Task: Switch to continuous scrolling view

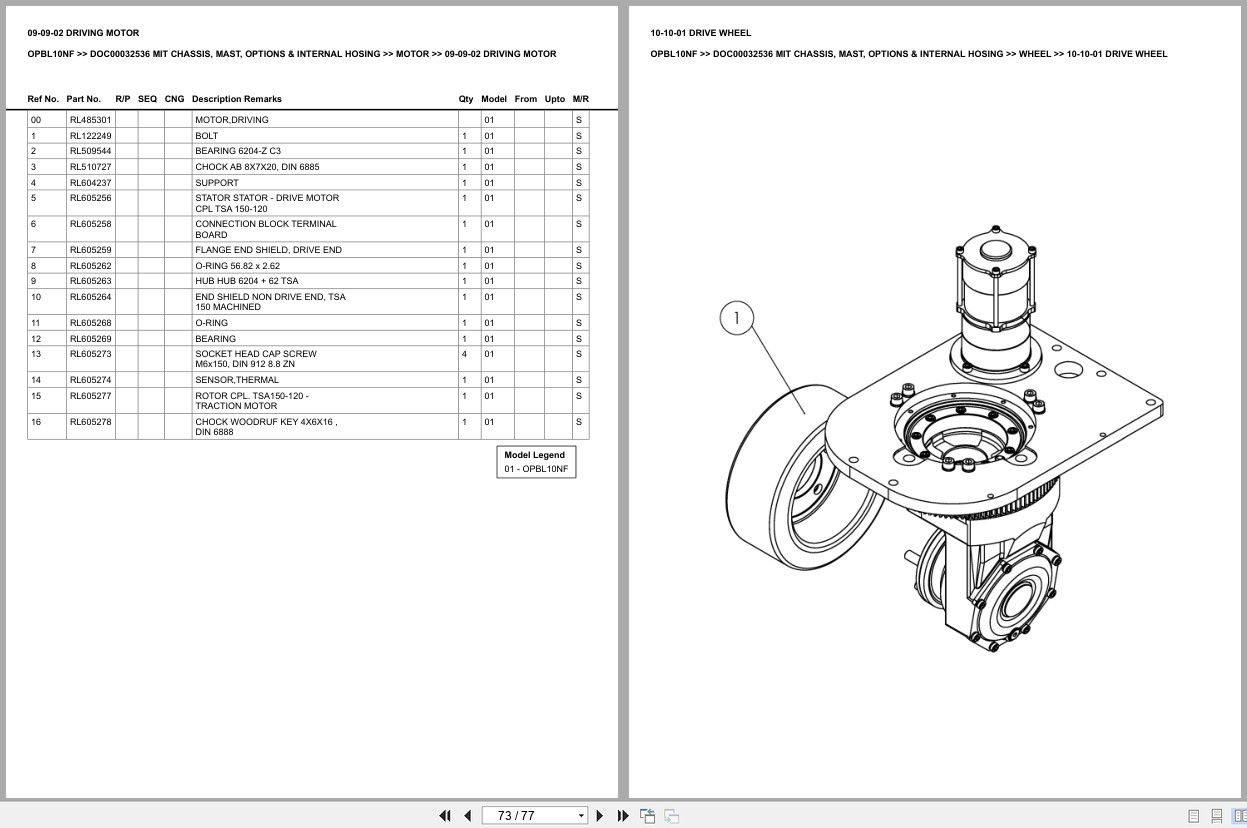Action: click(1216, 816)
